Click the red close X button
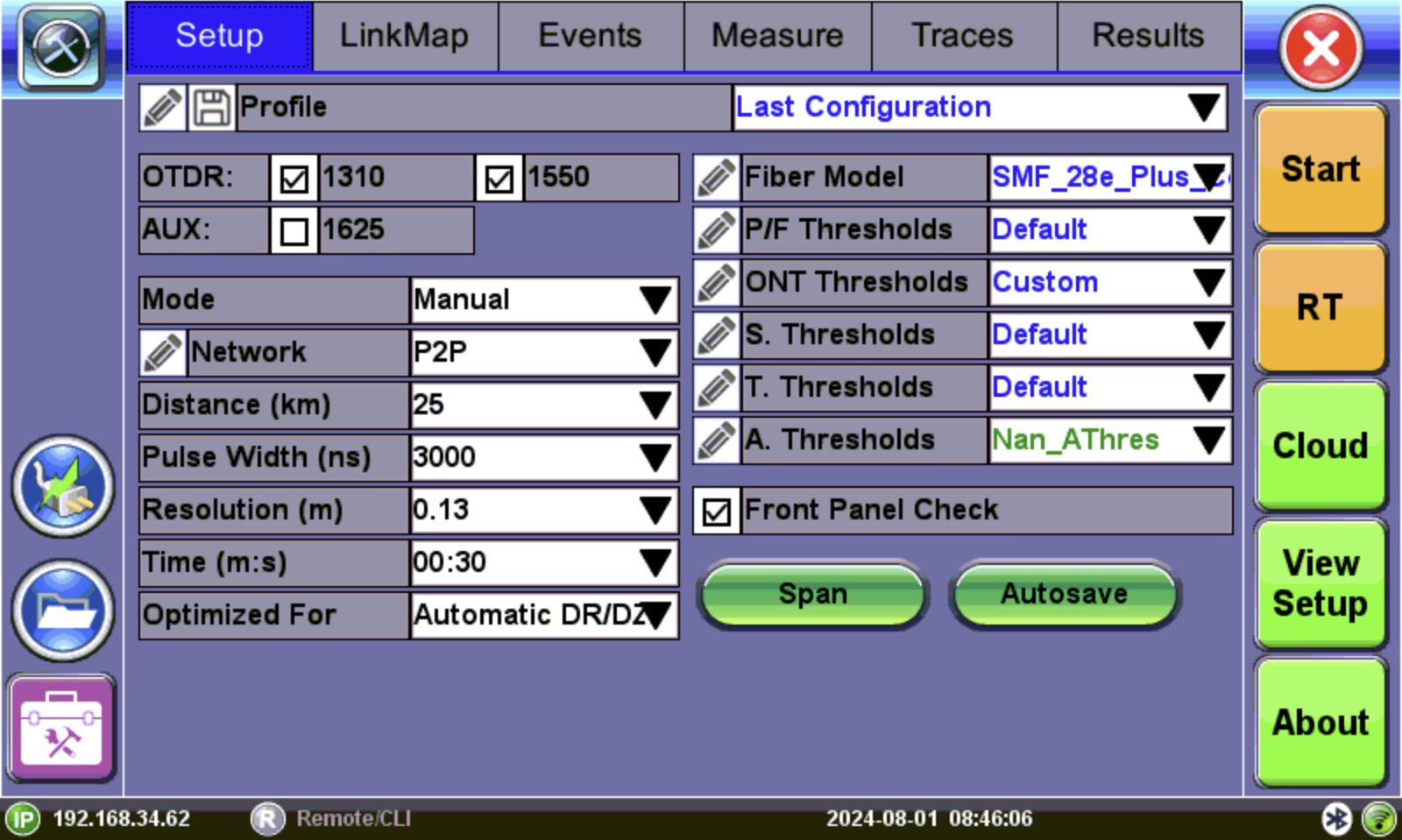The image size is (1402, 840). pyautogui.click(x=1321, y=48)
